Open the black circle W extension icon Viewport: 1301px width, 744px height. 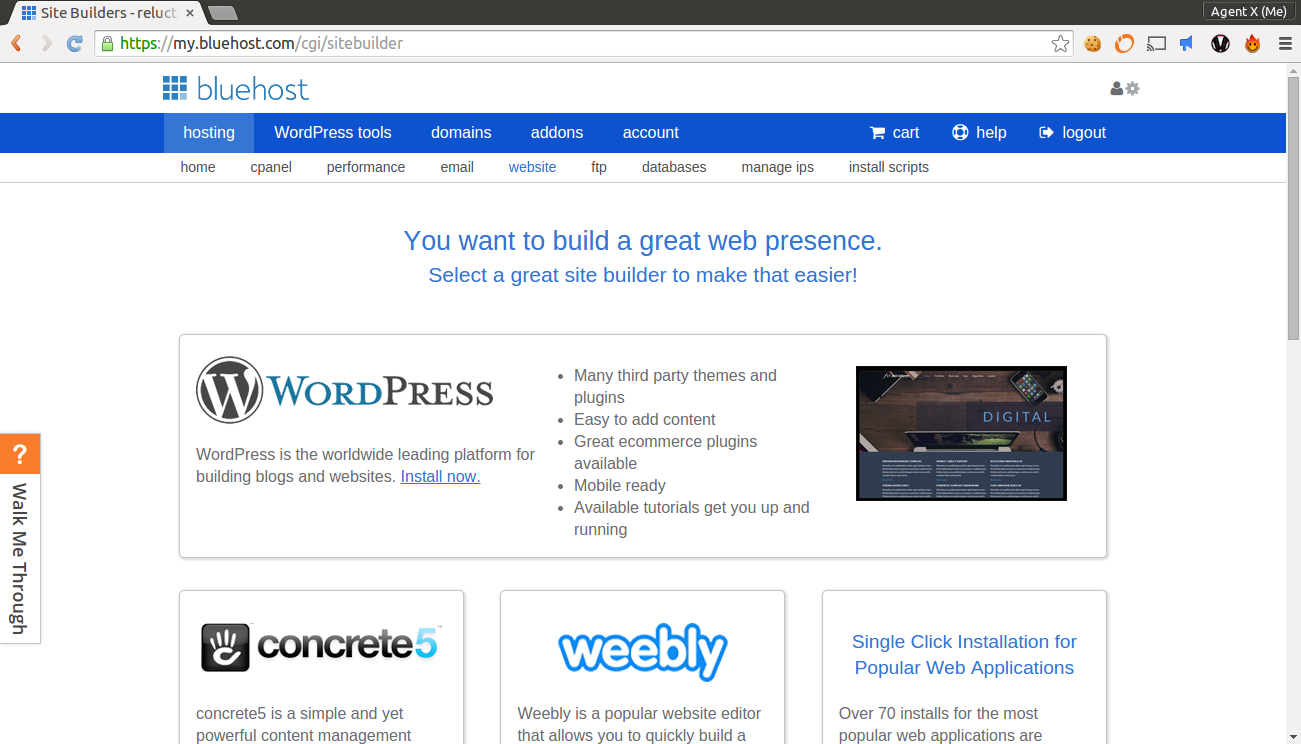pos(1220,43)
